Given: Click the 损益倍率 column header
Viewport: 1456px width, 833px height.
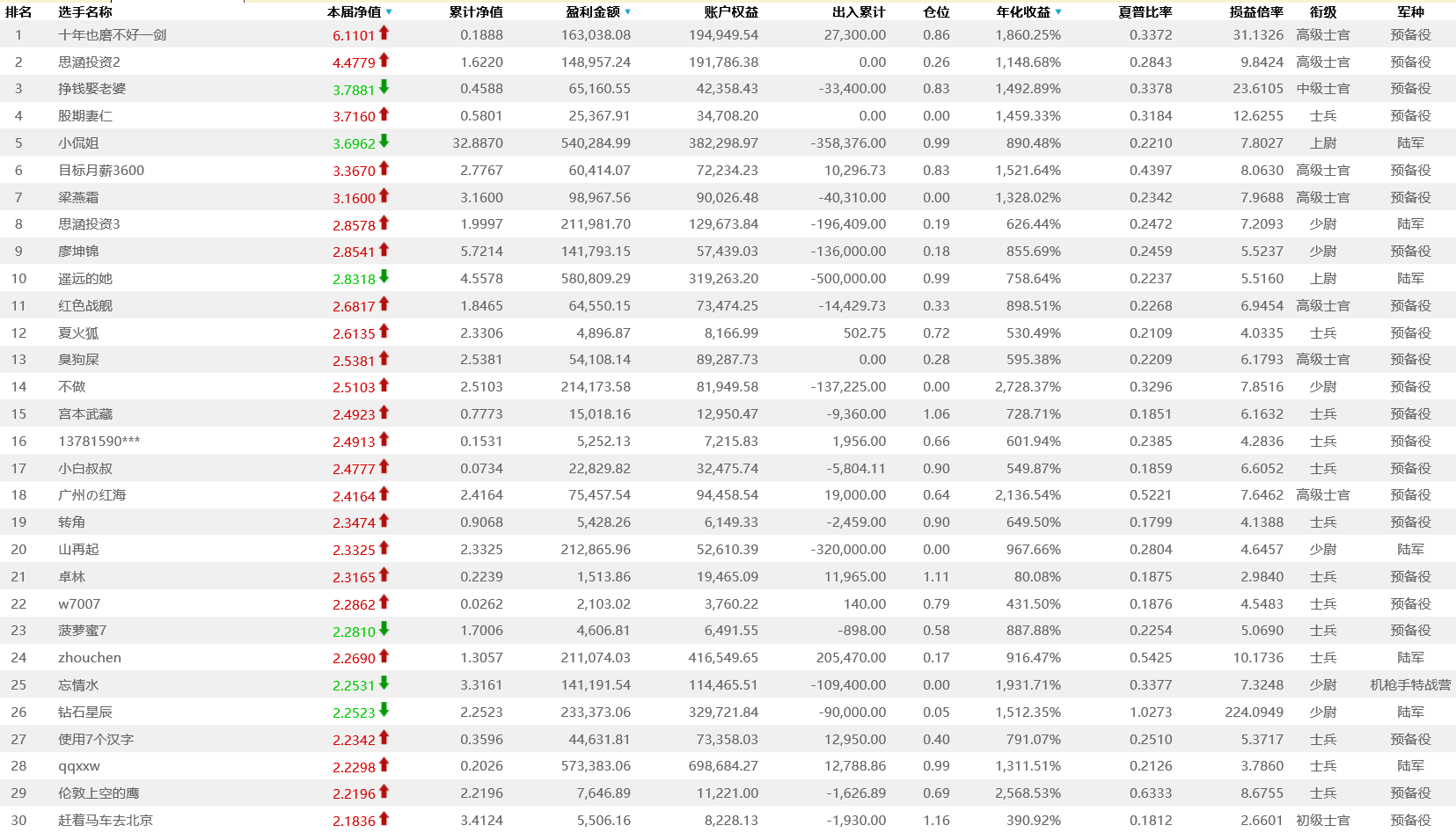Looking at the screenshot, I should tap(1256, 12).
